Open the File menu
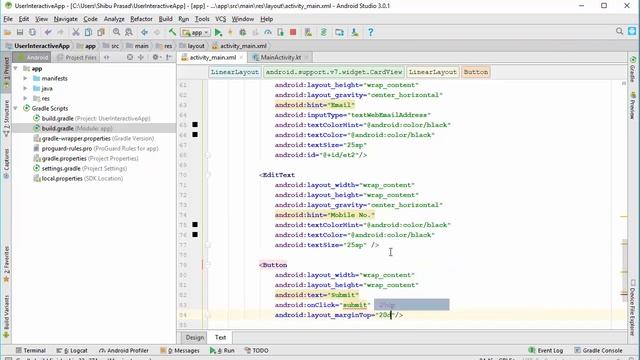 coord(8,19)
